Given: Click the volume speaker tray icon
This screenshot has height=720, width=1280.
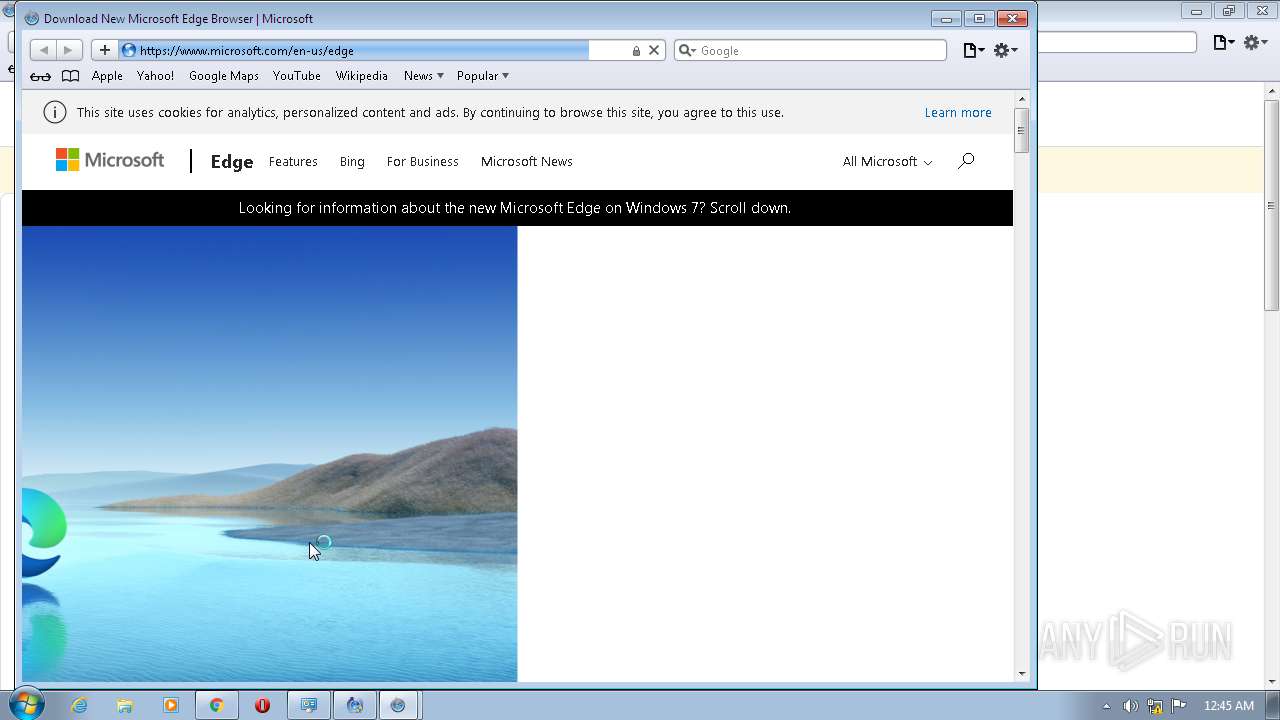Looking at the screenshot, I should (x=1130, y=706).
